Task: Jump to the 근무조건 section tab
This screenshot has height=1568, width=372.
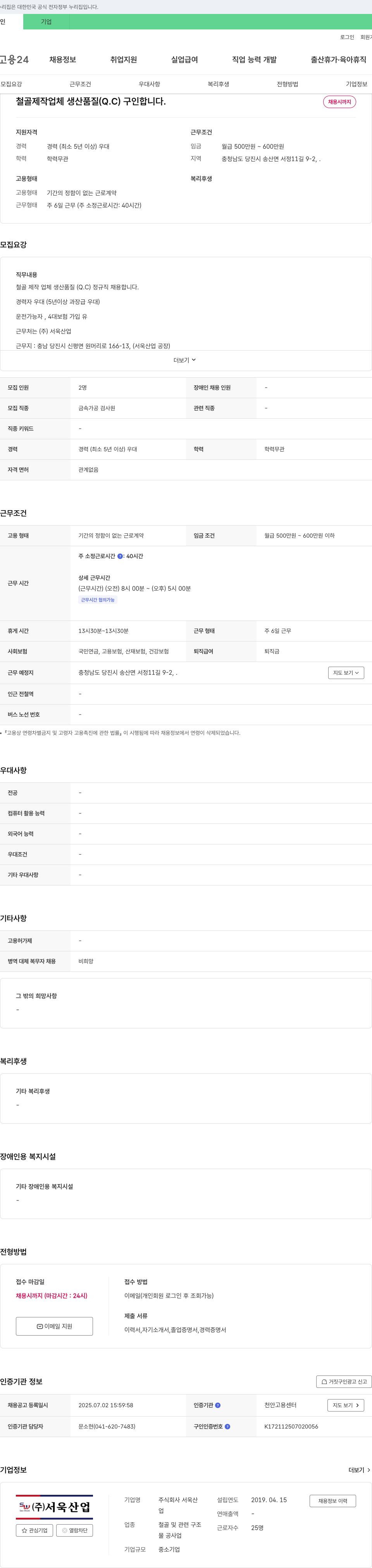Action: pos(80,84)
